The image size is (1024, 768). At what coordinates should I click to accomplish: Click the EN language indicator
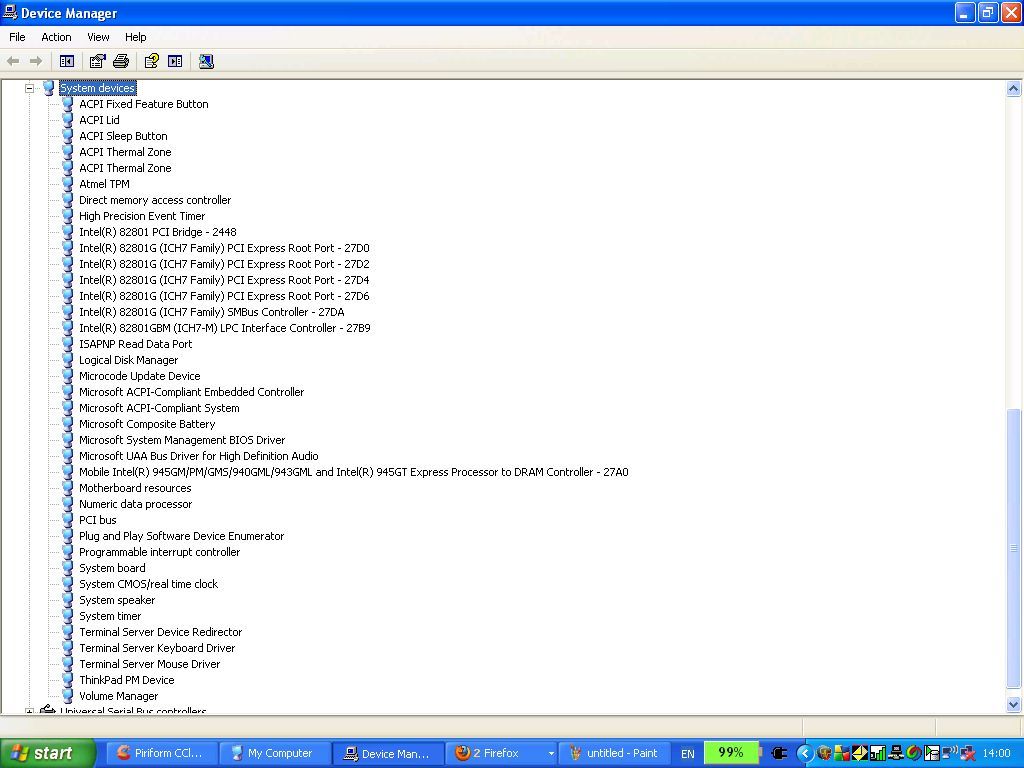688,754
